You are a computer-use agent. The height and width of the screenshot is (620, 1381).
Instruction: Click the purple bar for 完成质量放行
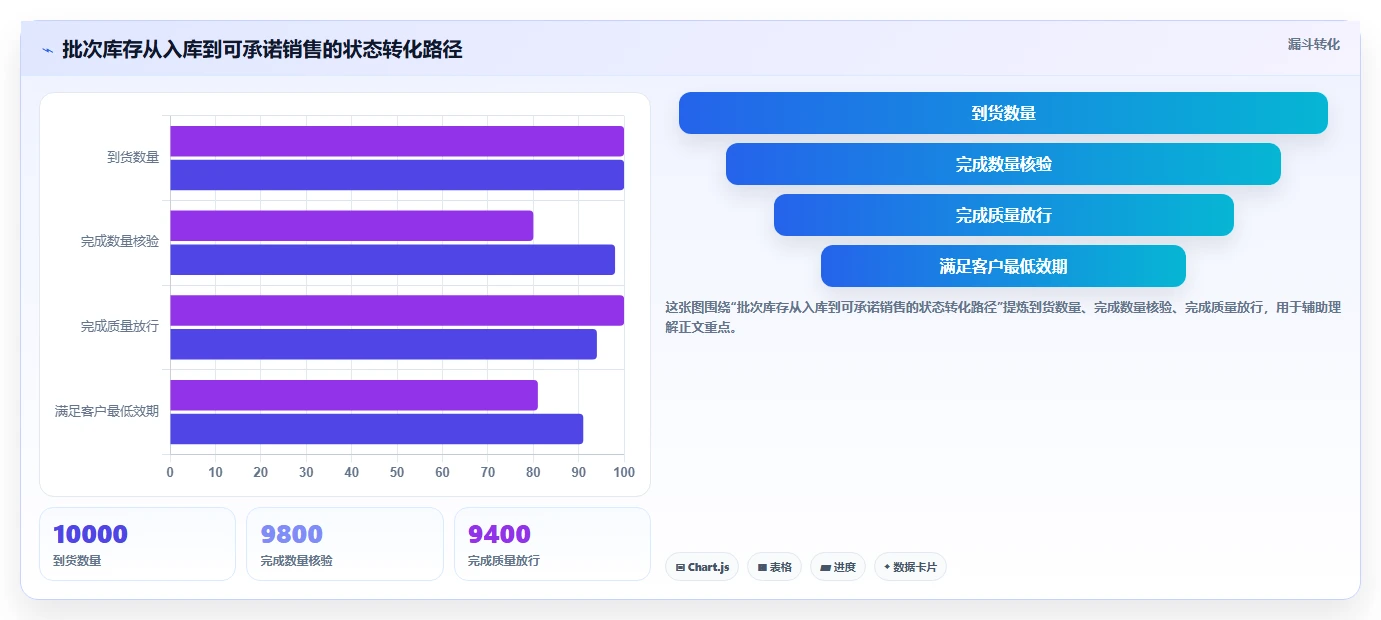click(x=397, y=310)
